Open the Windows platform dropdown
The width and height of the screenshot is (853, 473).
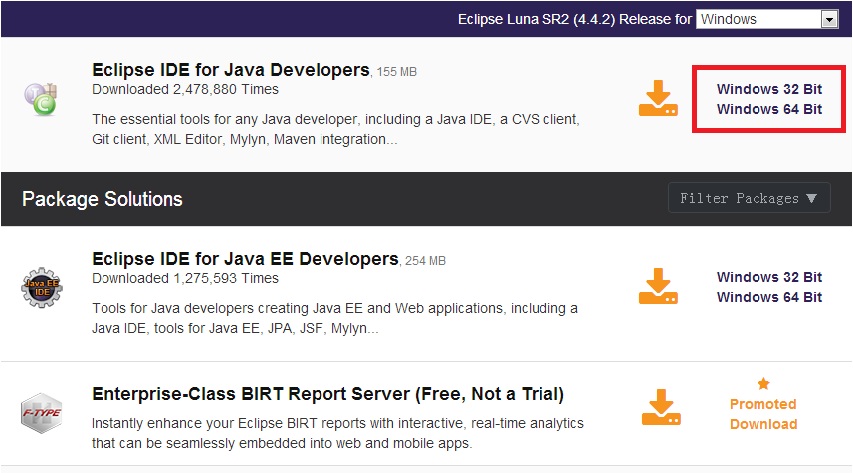pos(767,20)
